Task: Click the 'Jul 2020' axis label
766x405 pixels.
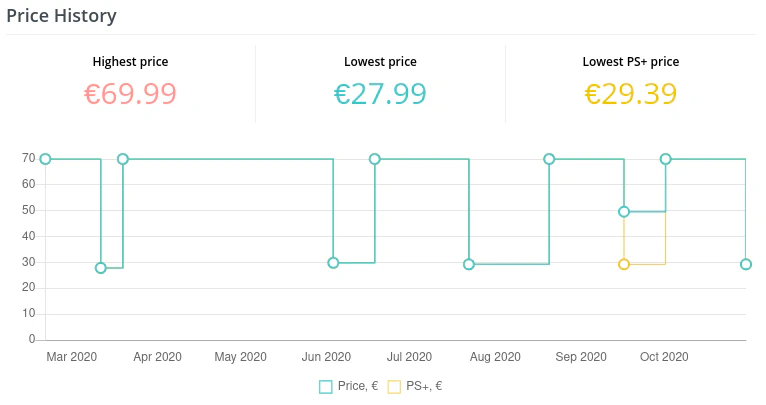Action: coord(409,357)
